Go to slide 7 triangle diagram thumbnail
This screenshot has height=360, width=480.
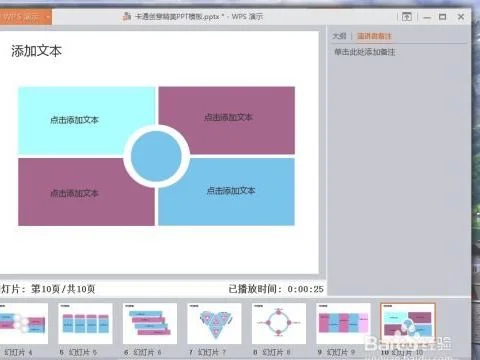214,323
